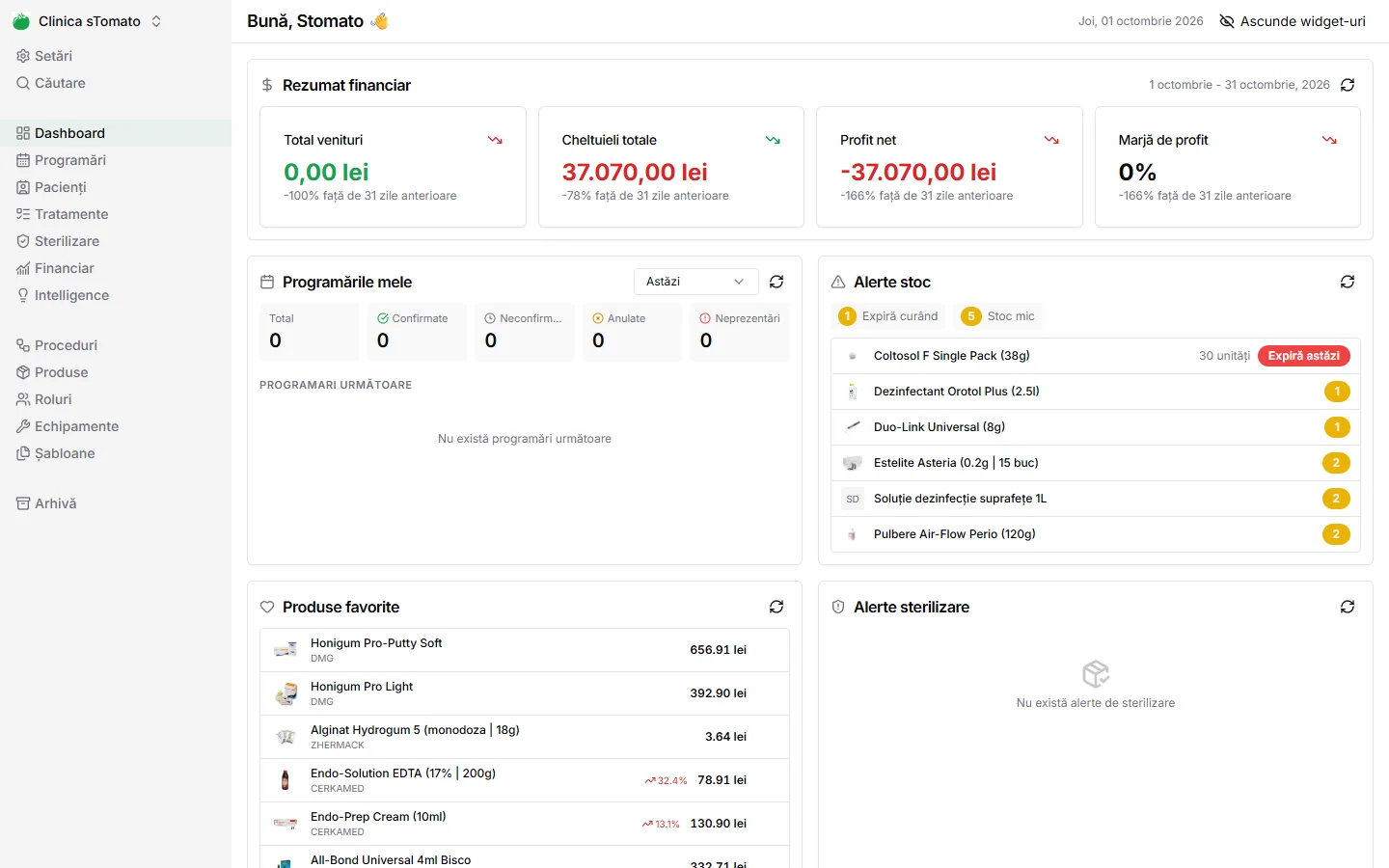The width and height of the screenshot is (1389, 868).
Task: Refresh the Produse favorite widget
Action: click(x=776, y=607)
